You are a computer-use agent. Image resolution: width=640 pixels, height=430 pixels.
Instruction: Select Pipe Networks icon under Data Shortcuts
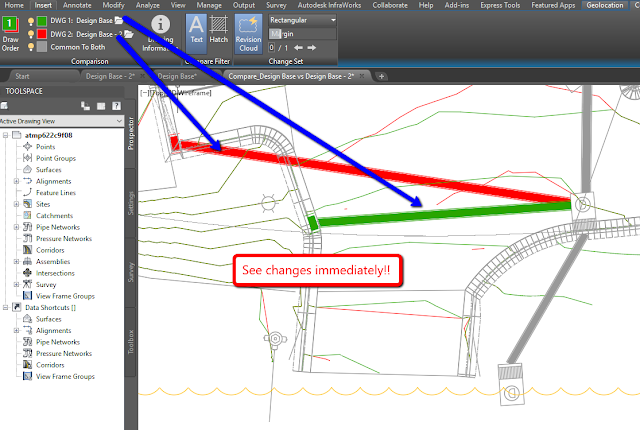[x=27, y=342]
